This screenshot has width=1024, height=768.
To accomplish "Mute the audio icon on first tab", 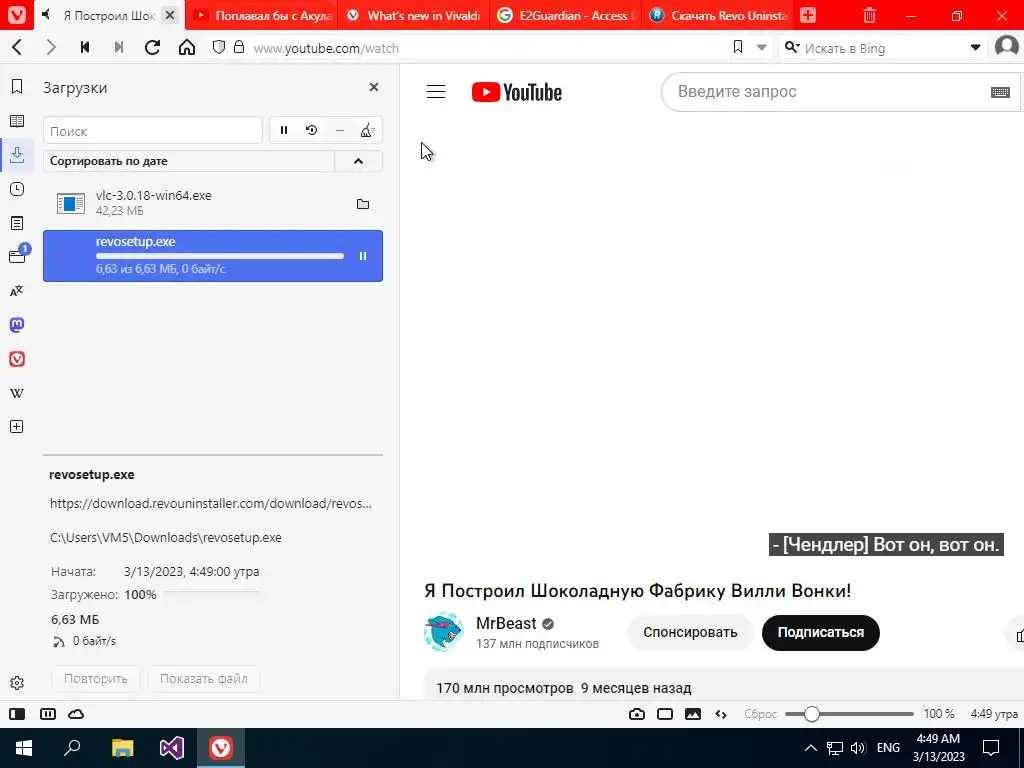I will 46,15.
